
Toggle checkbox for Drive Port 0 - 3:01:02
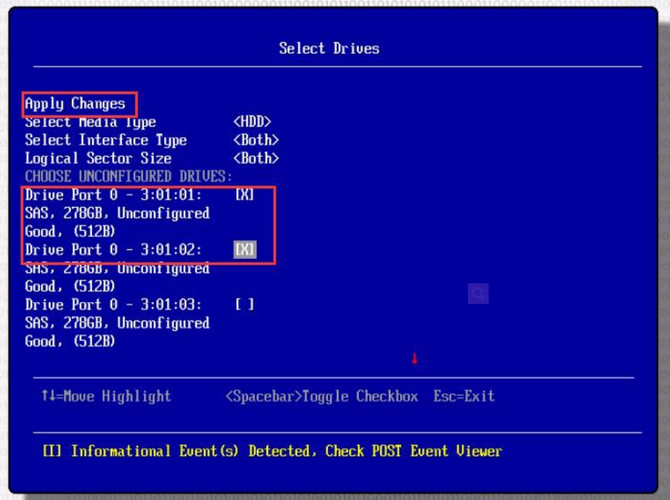click(245, 250)
